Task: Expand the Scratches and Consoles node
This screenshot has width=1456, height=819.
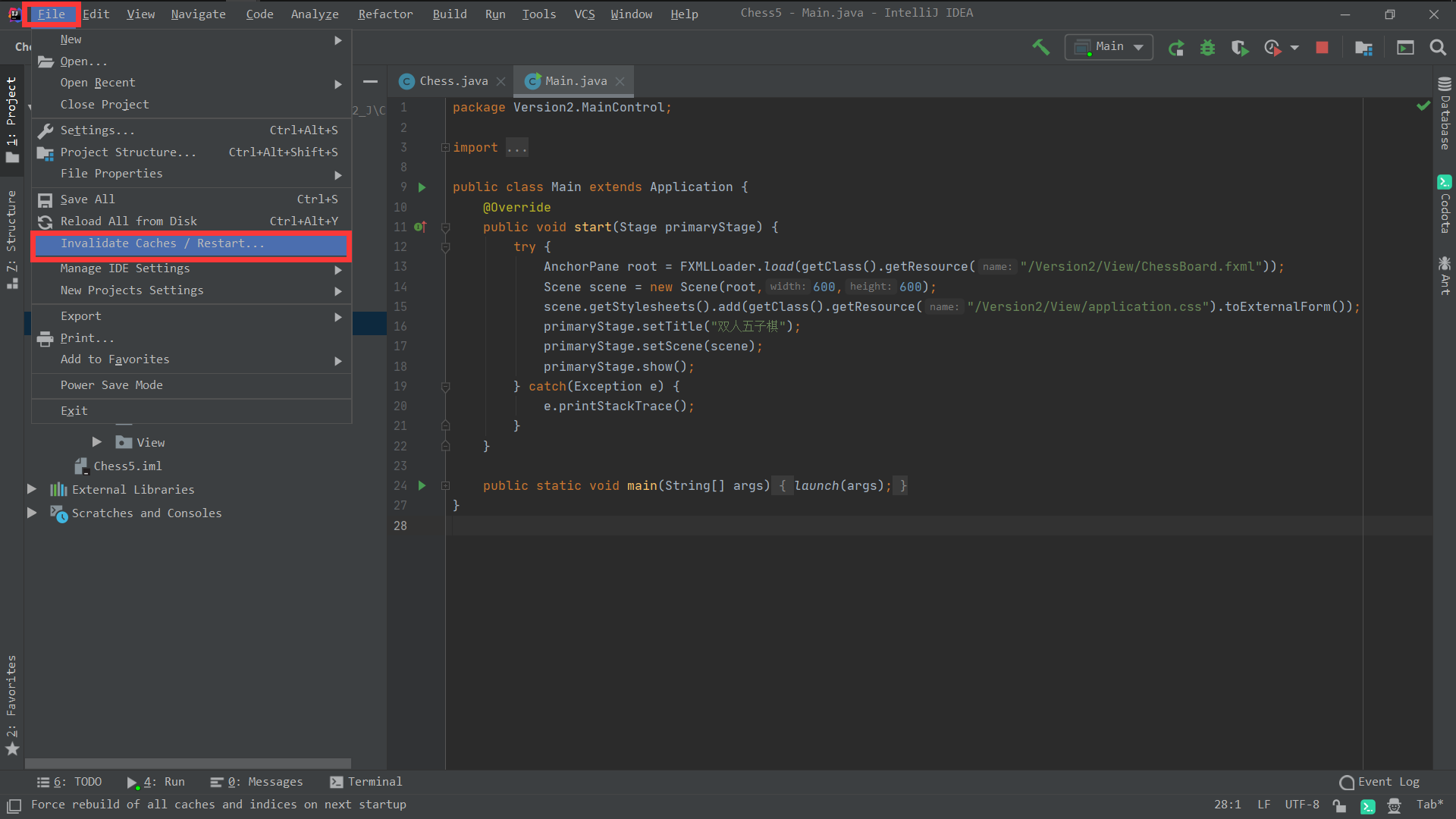Action: pyautogui.click(x=32, y=513)
